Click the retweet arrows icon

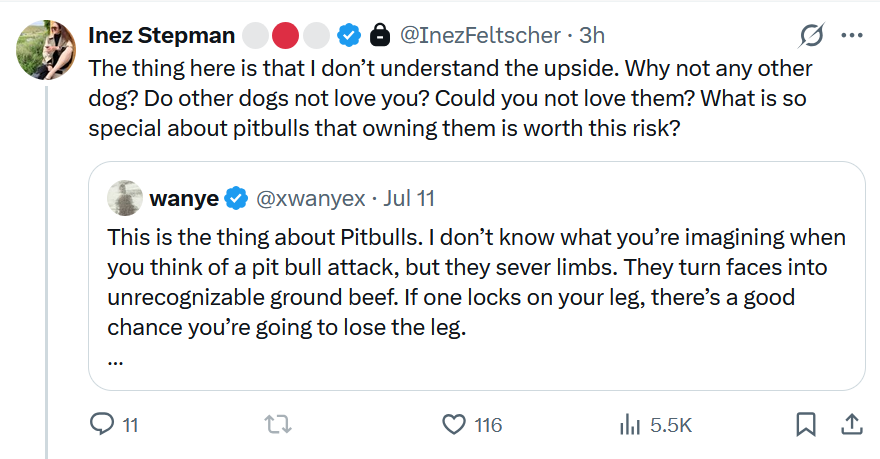click(x=278, y=425)
